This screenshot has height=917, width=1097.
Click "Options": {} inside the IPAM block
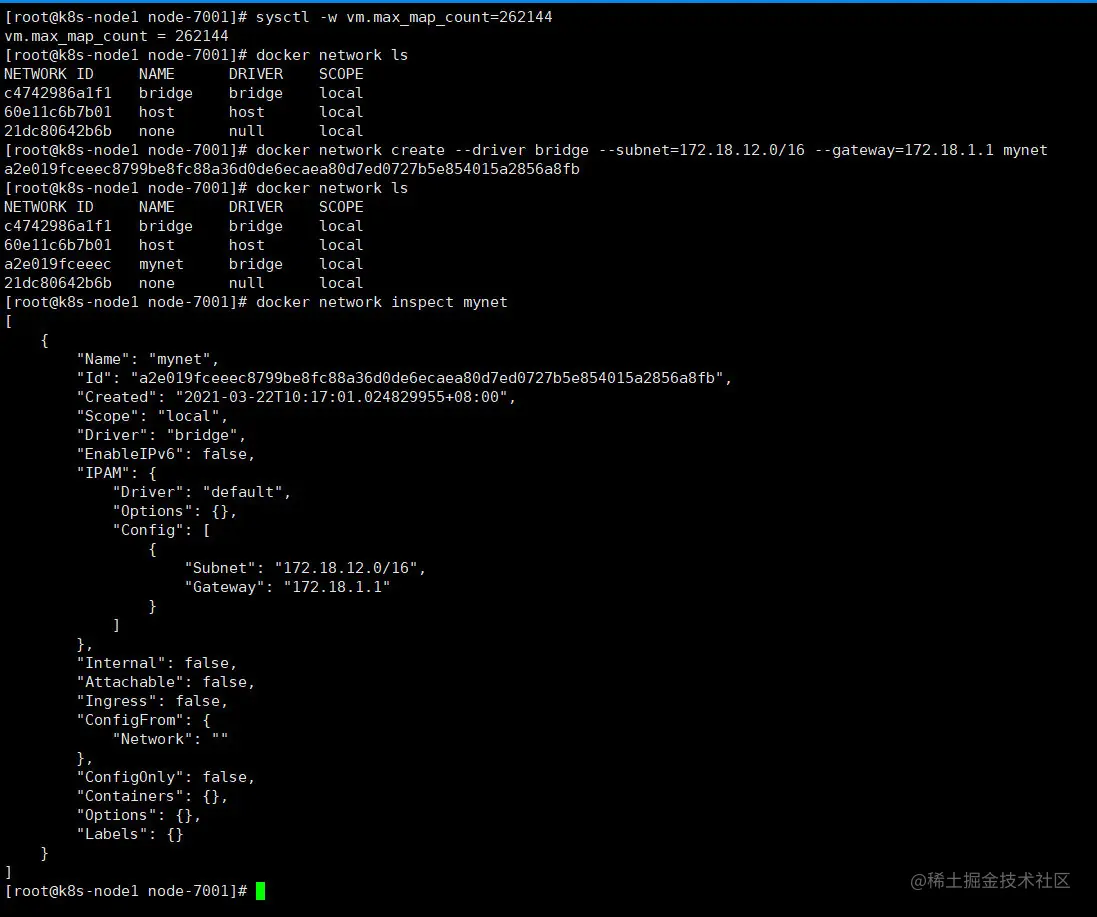pos(175,511)
